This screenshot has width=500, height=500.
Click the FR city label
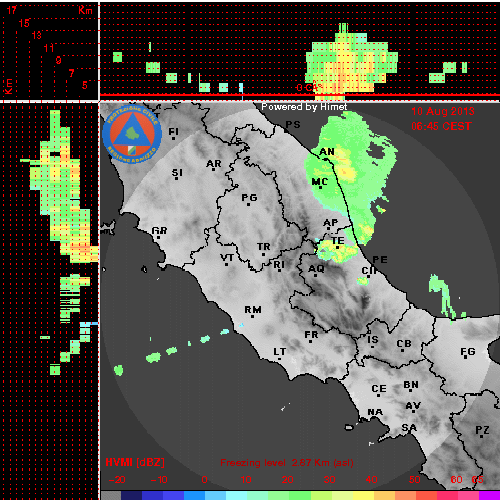[x=311, y=335]
